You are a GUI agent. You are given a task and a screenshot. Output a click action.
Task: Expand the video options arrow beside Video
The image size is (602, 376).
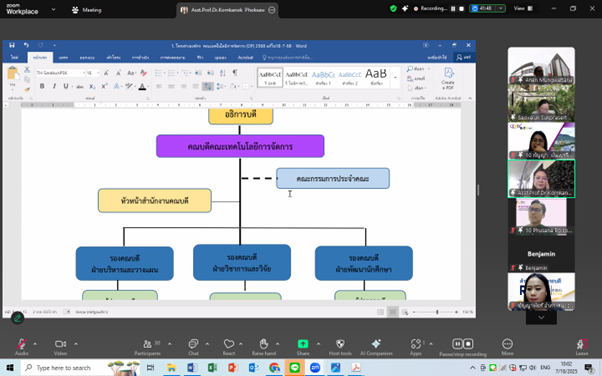pos(76,344)
